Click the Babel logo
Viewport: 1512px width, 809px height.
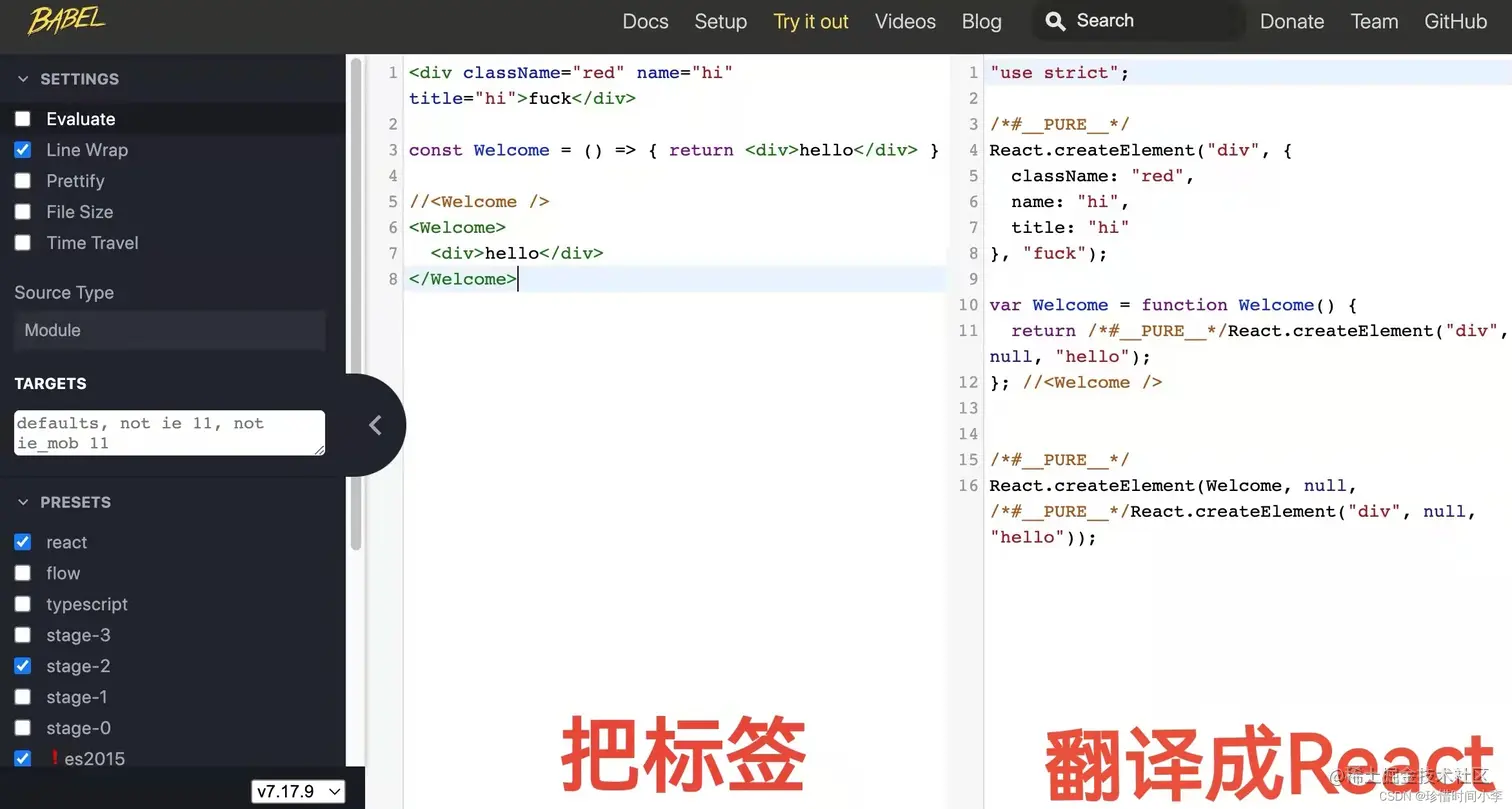point(66,21)
